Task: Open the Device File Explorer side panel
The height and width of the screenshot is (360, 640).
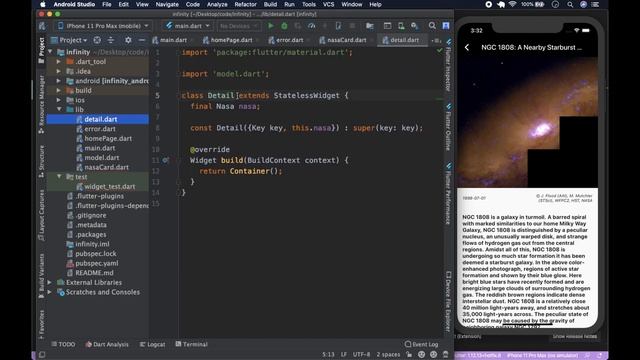Action: point(448,301)
